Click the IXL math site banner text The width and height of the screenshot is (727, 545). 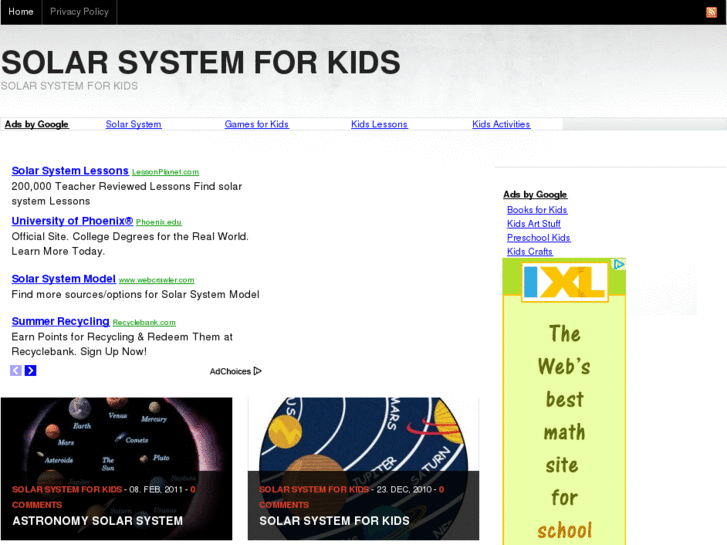click(x=564, y=431)
